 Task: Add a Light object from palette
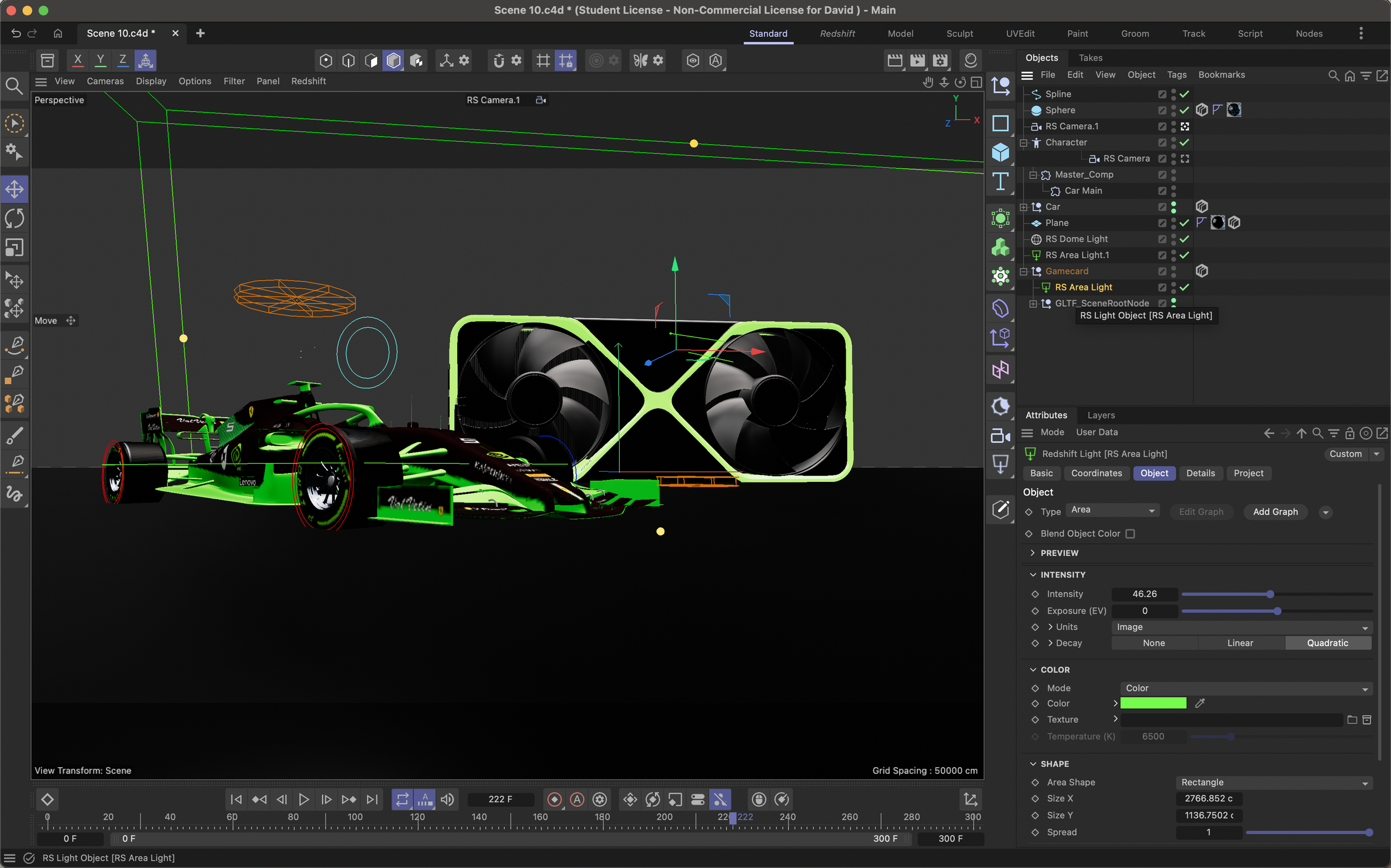pyautogui.click(x=1000, y=464)
